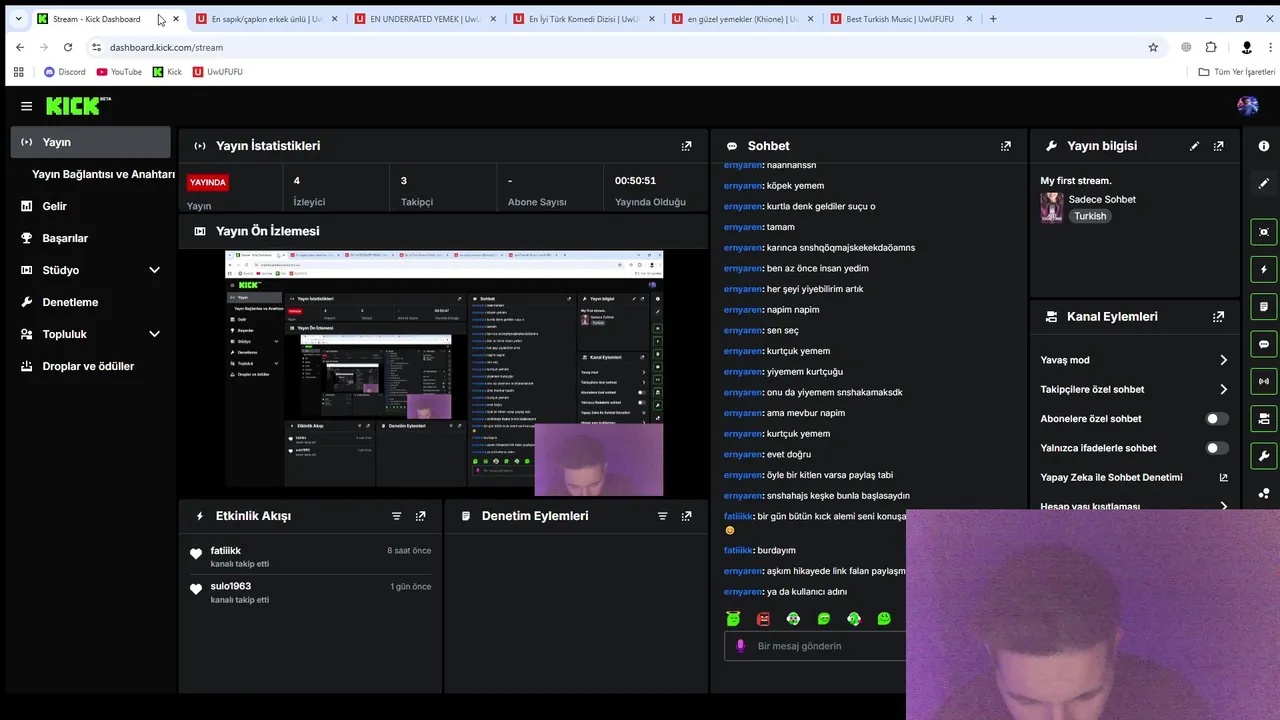Bookmark this page with the star icon
The width and height of the screenshot is (1280, 720).
[x=1153, y=47]
